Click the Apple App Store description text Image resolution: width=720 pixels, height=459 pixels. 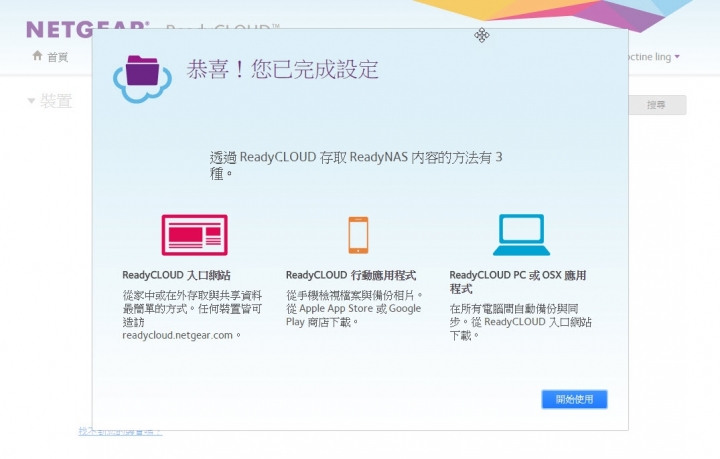[x=354, y=308]
